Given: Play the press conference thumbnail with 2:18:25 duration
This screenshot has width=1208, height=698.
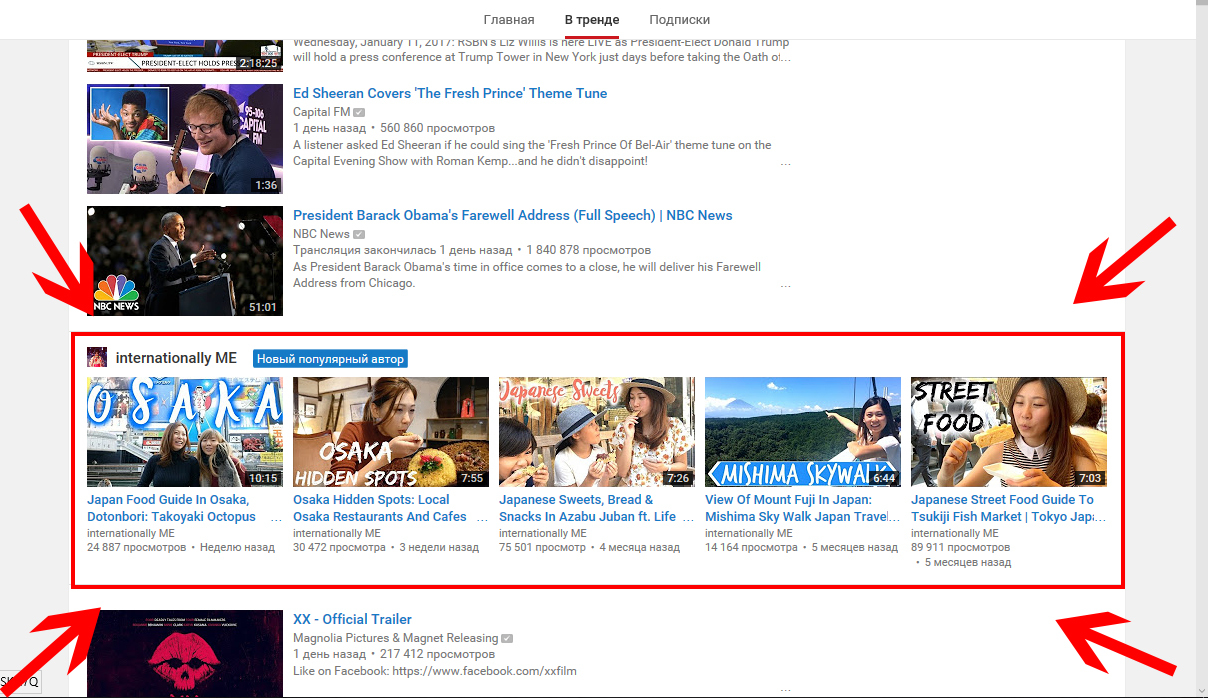Looking at the screenshot, I should pos(185,55).
